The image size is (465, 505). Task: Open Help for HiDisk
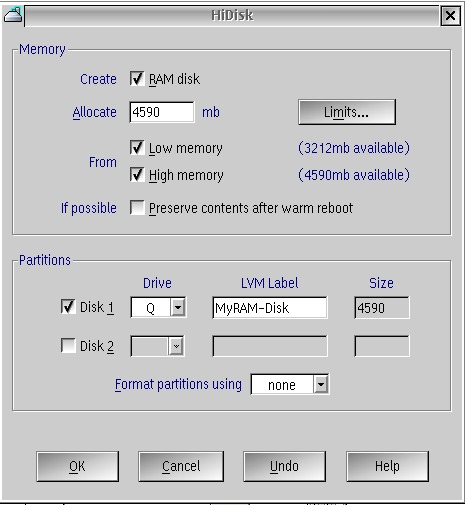[387, 466]
